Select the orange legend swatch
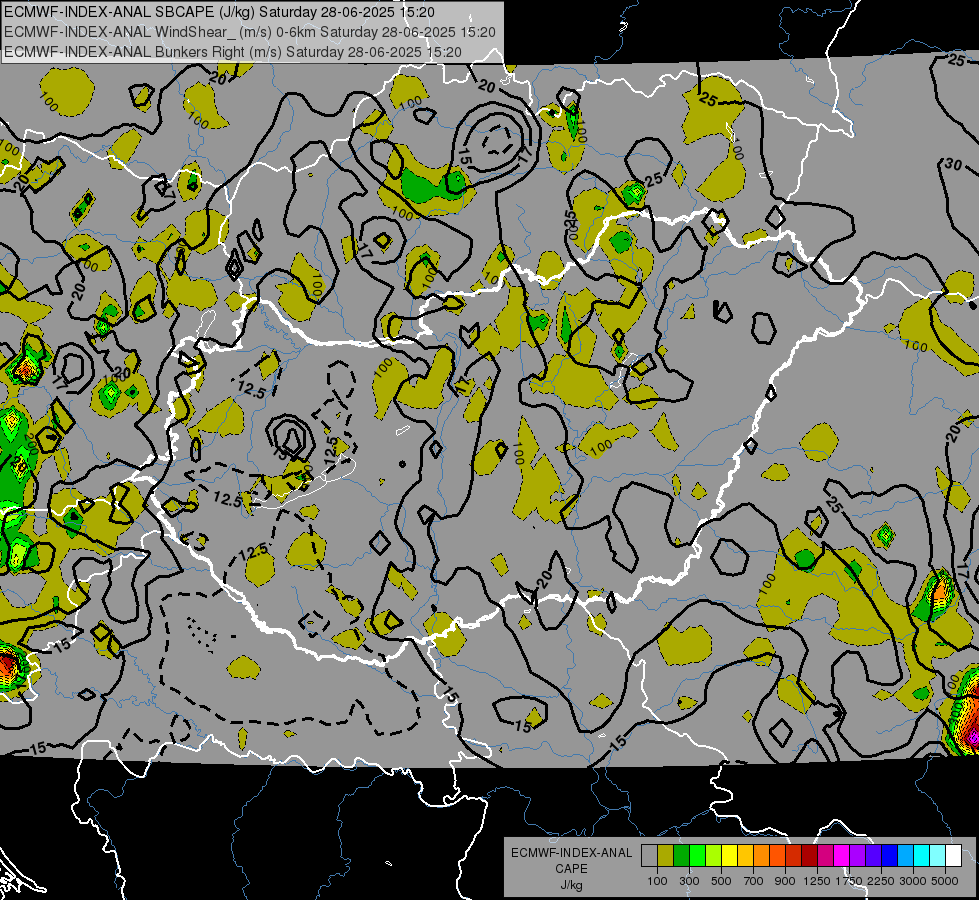 [761, 856]
